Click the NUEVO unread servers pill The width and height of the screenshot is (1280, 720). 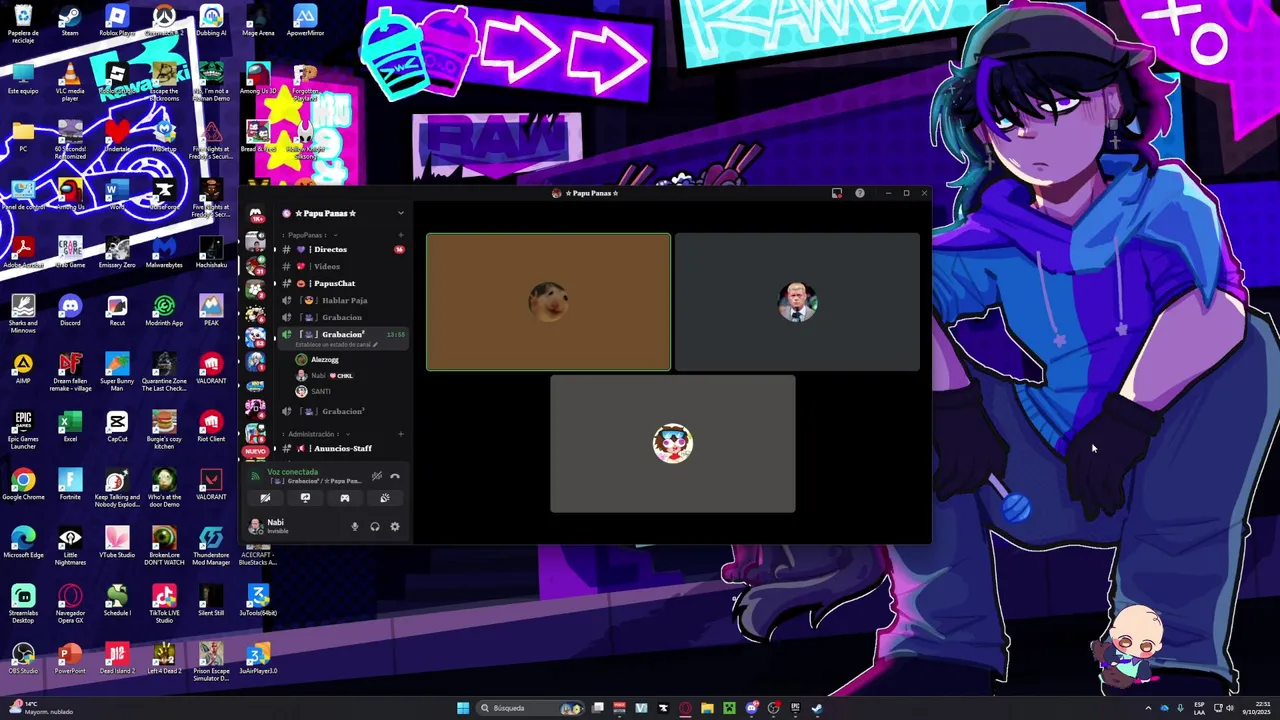[256, 451]
